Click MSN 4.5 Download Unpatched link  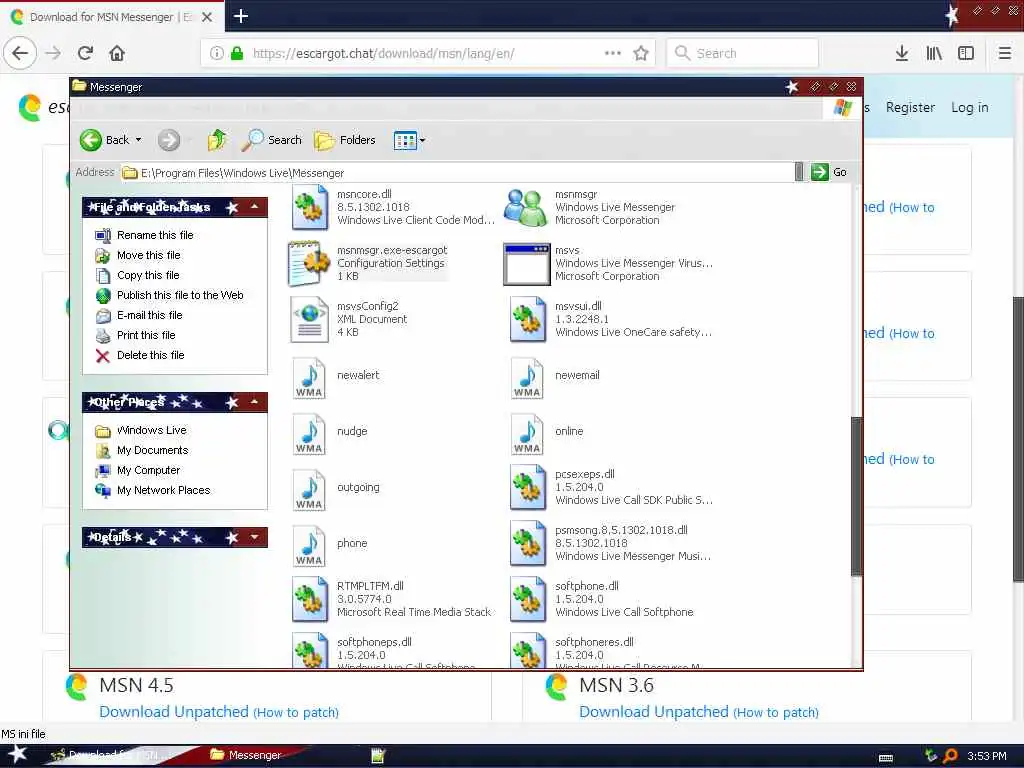[174, 712]
